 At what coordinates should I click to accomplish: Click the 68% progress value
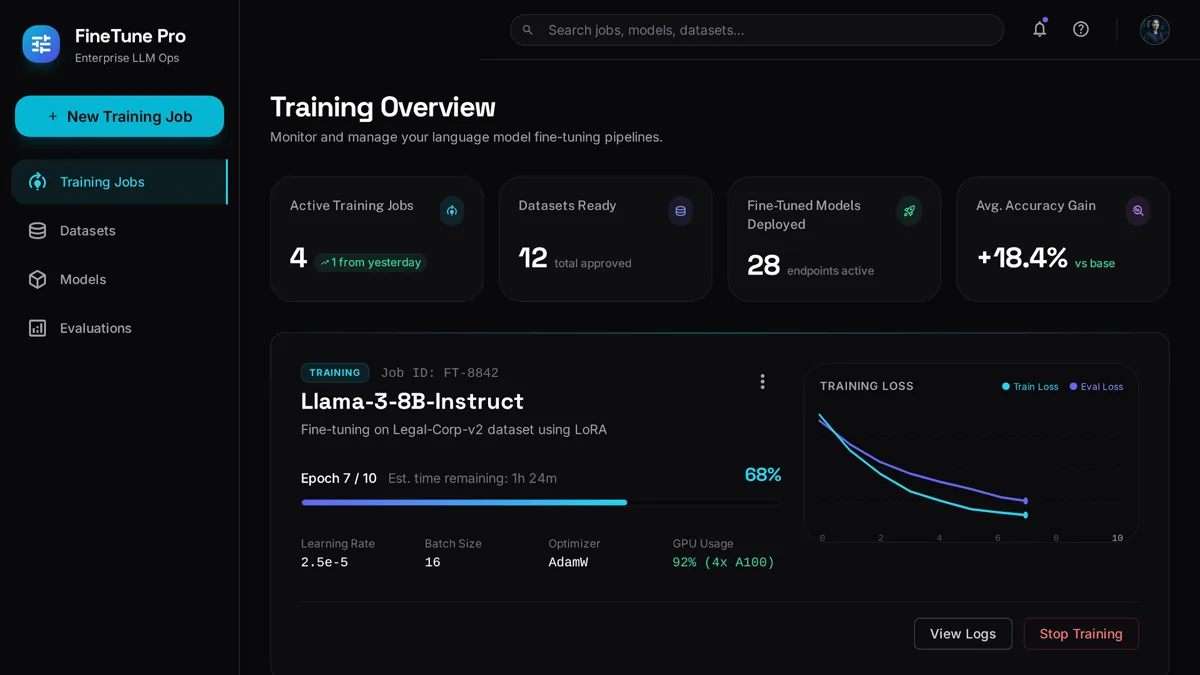pos(763,475)
